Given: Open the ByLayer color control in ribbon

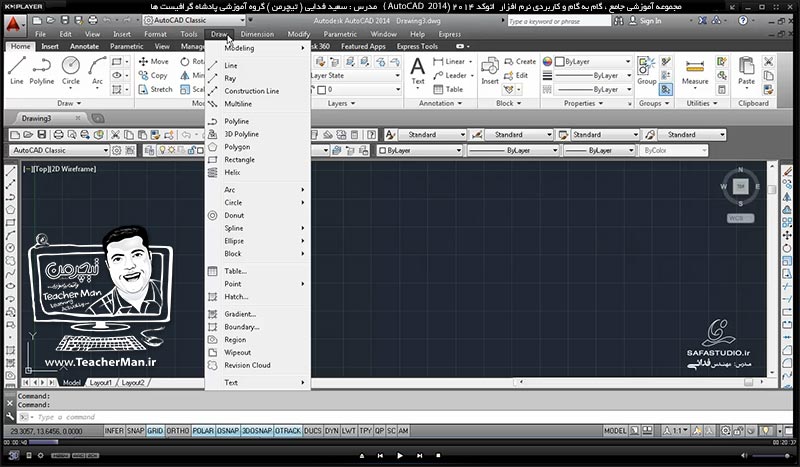Looking at the screenshot, I should click(x=593, y=61).
